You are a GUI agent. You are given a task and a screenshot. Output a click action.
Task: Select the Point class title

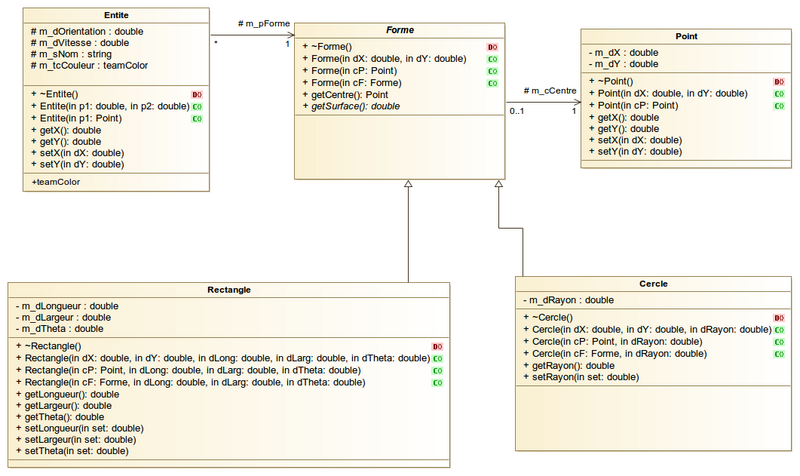coord(686,36)
